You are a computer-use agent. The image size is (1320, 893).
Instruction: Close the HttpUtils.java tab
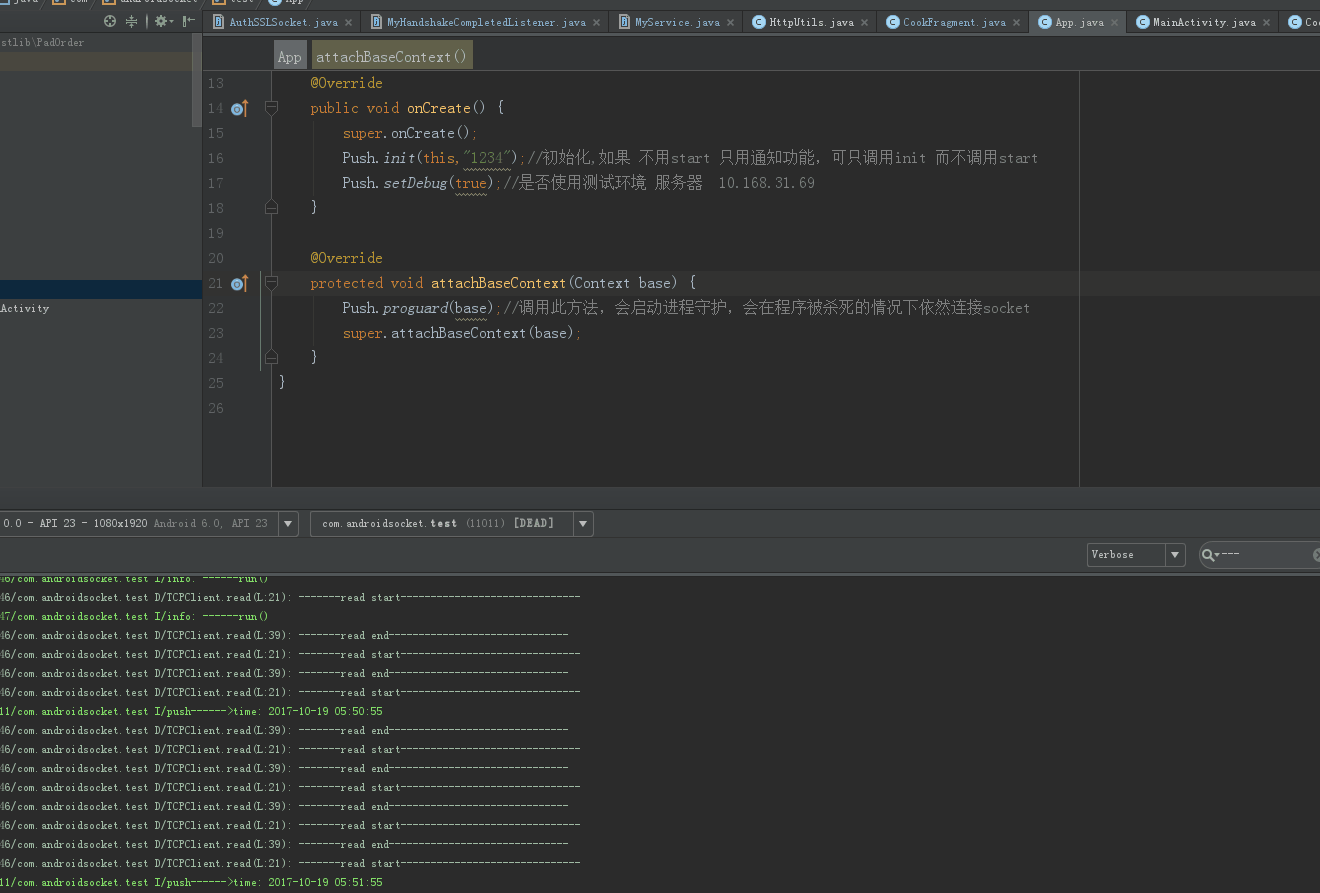tap(864, 22)
